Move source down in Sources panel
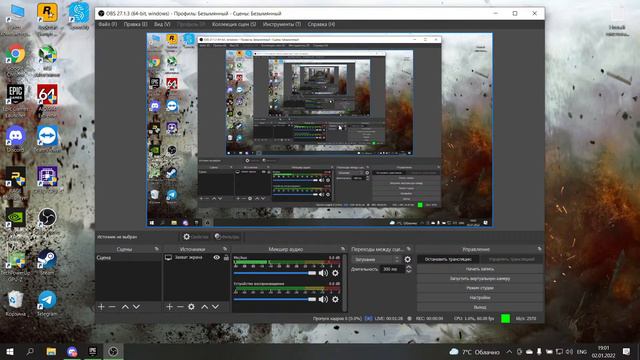This screenshot has width=640, height=360. (216, 307)
